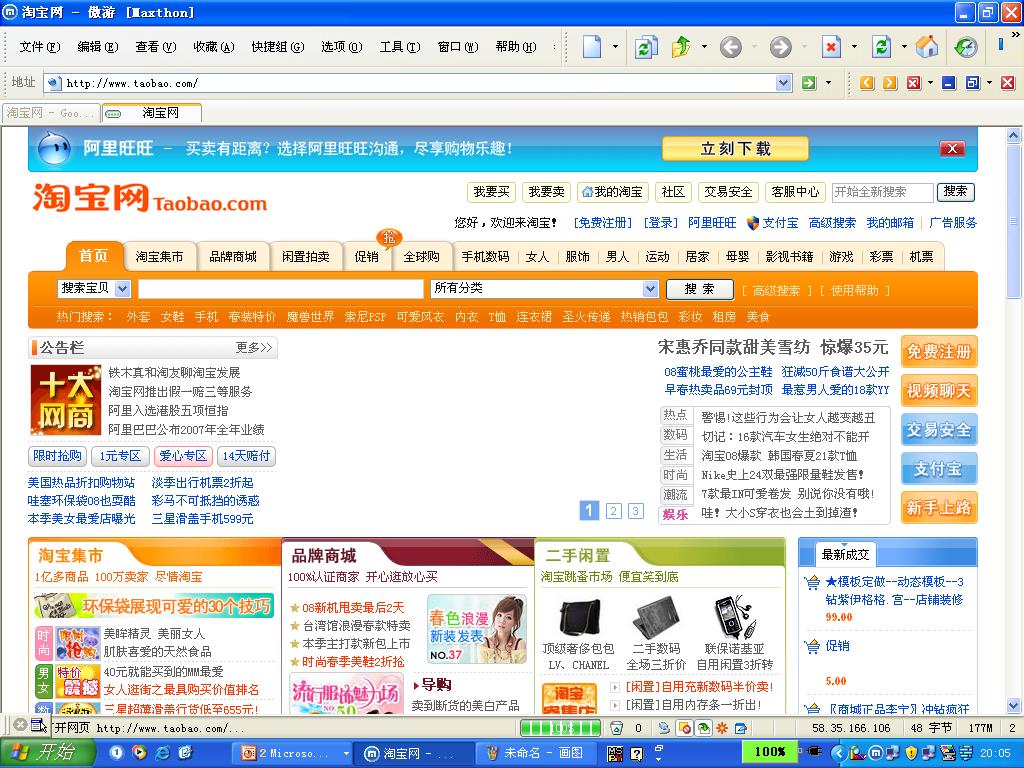Restore the tab window with the blue icon
Viewport: 1024px width, 768px height.
[x=973, y=83]
